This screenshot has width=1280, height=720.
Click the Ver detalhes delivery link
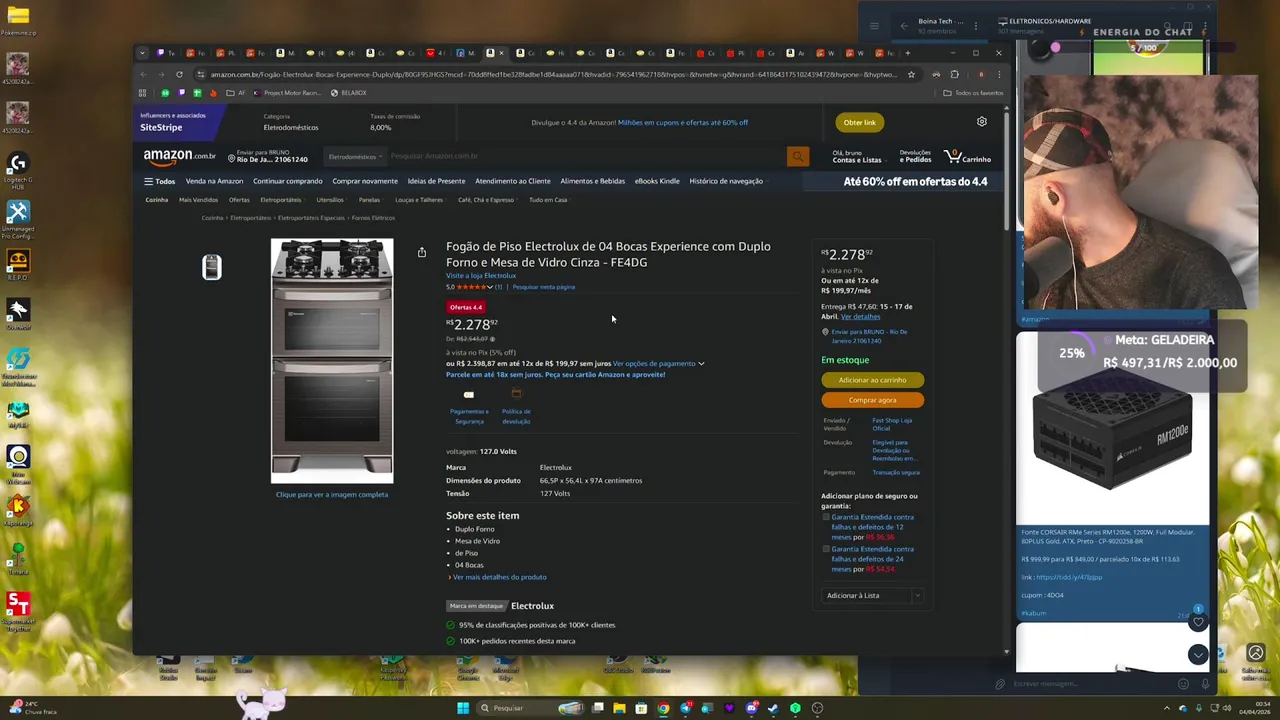click(860, 317)
